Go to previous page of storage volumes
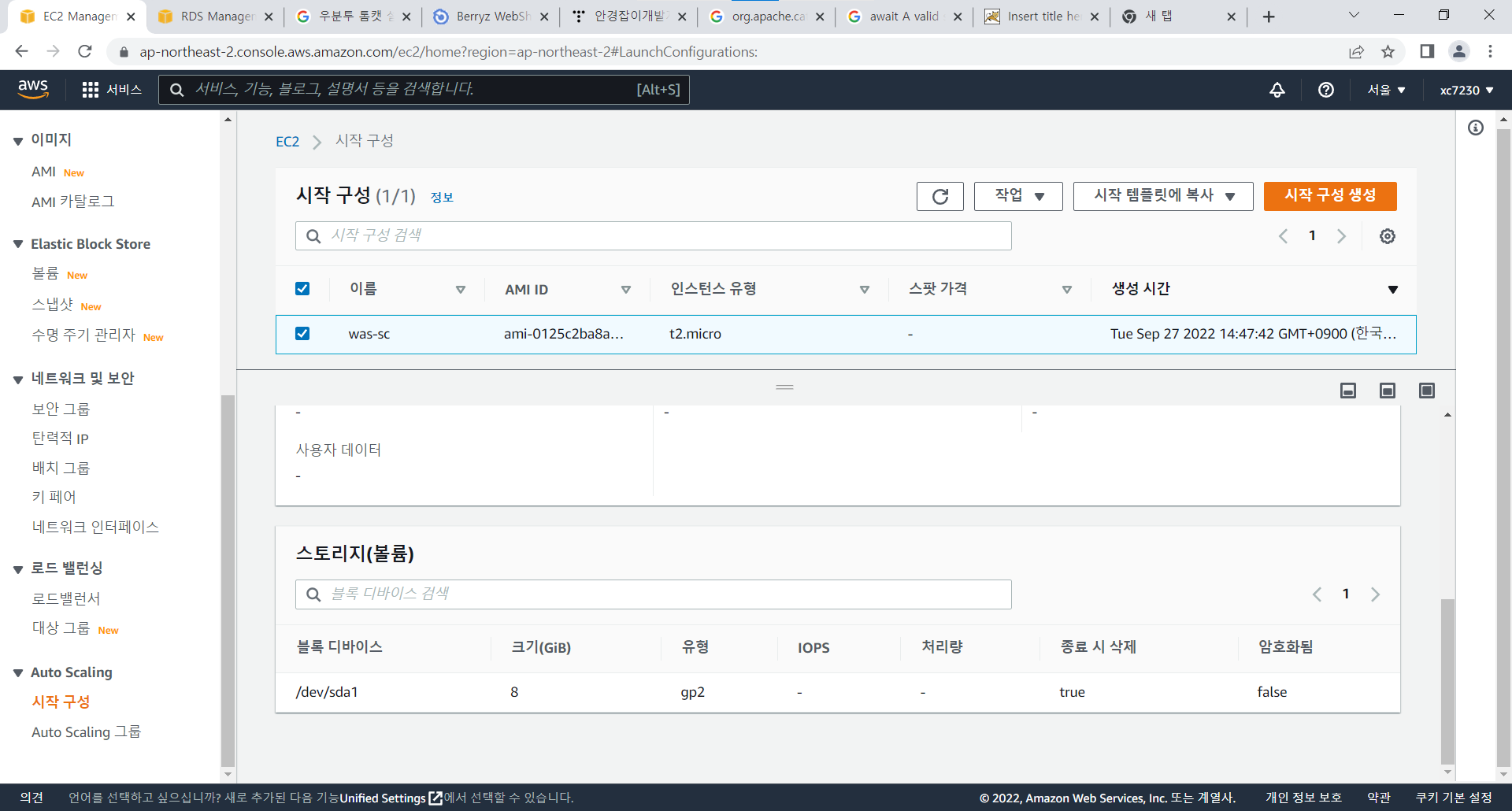1512x811 pixels. 1317,594
